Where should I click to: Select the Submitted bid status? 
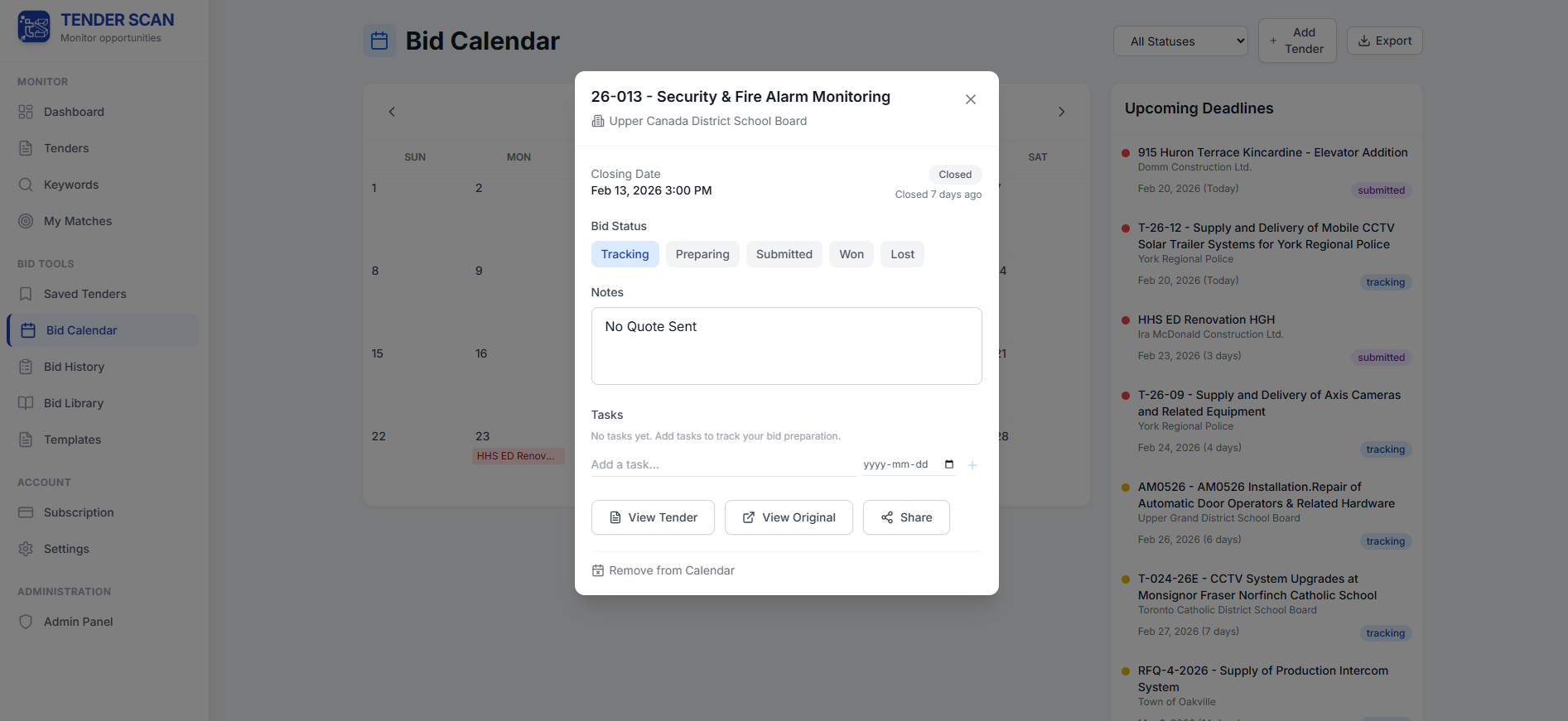[784, 254]
